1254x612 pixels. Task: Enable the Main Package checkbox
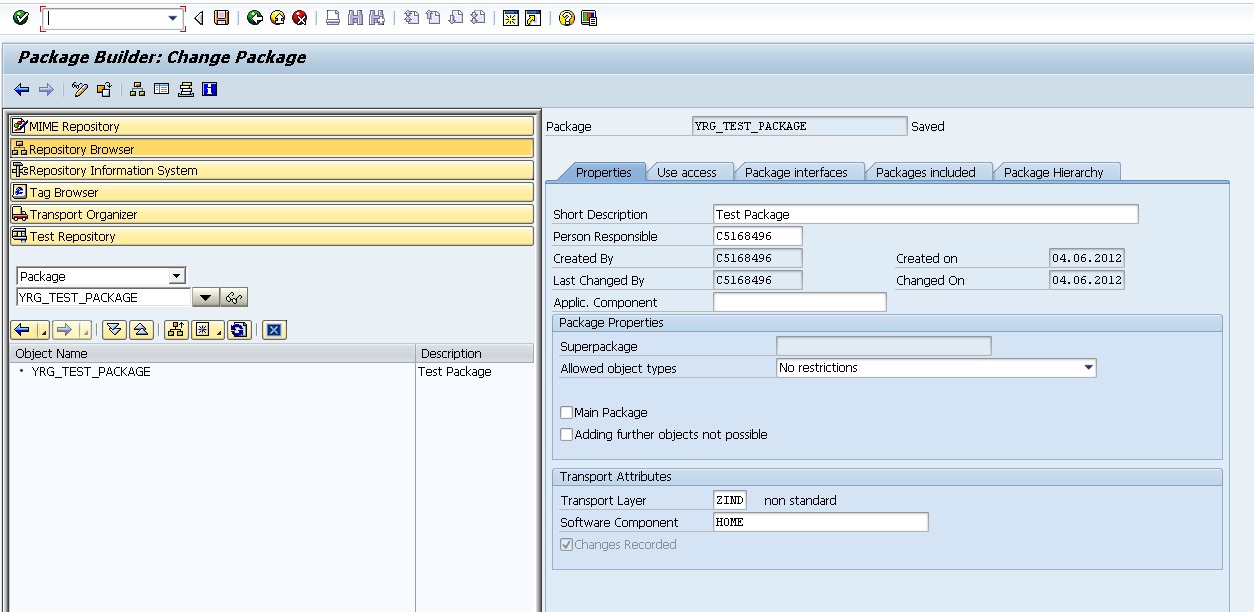coord(566,411)
